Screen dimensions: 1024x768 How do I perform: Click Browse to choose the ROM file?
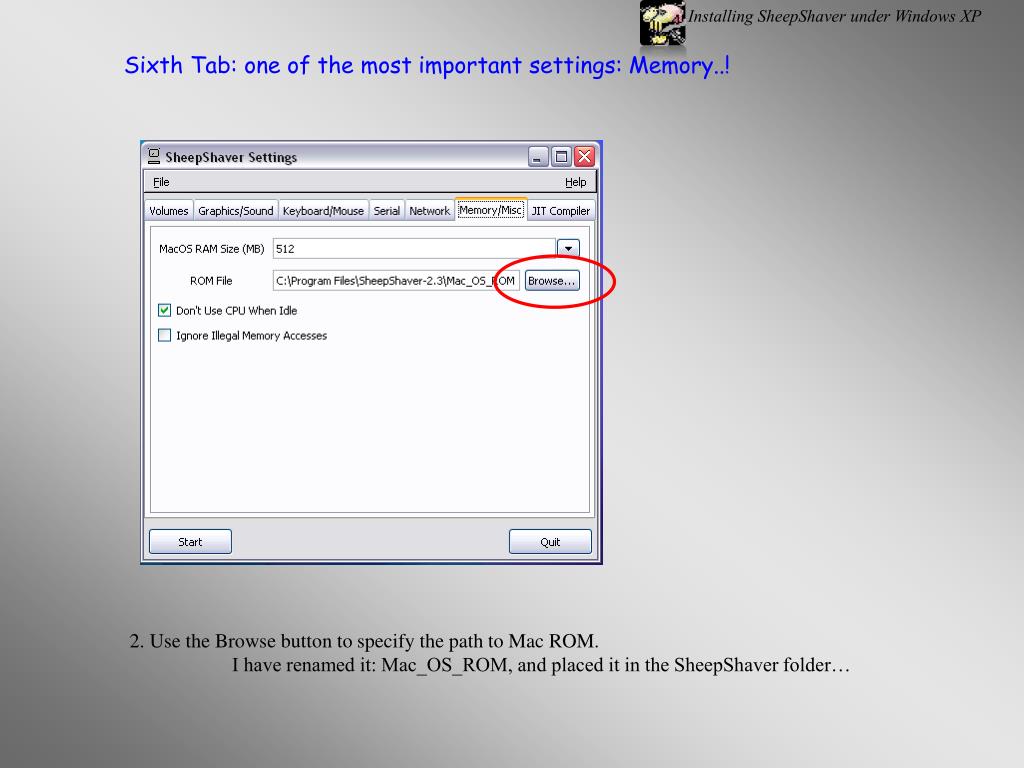552,281
